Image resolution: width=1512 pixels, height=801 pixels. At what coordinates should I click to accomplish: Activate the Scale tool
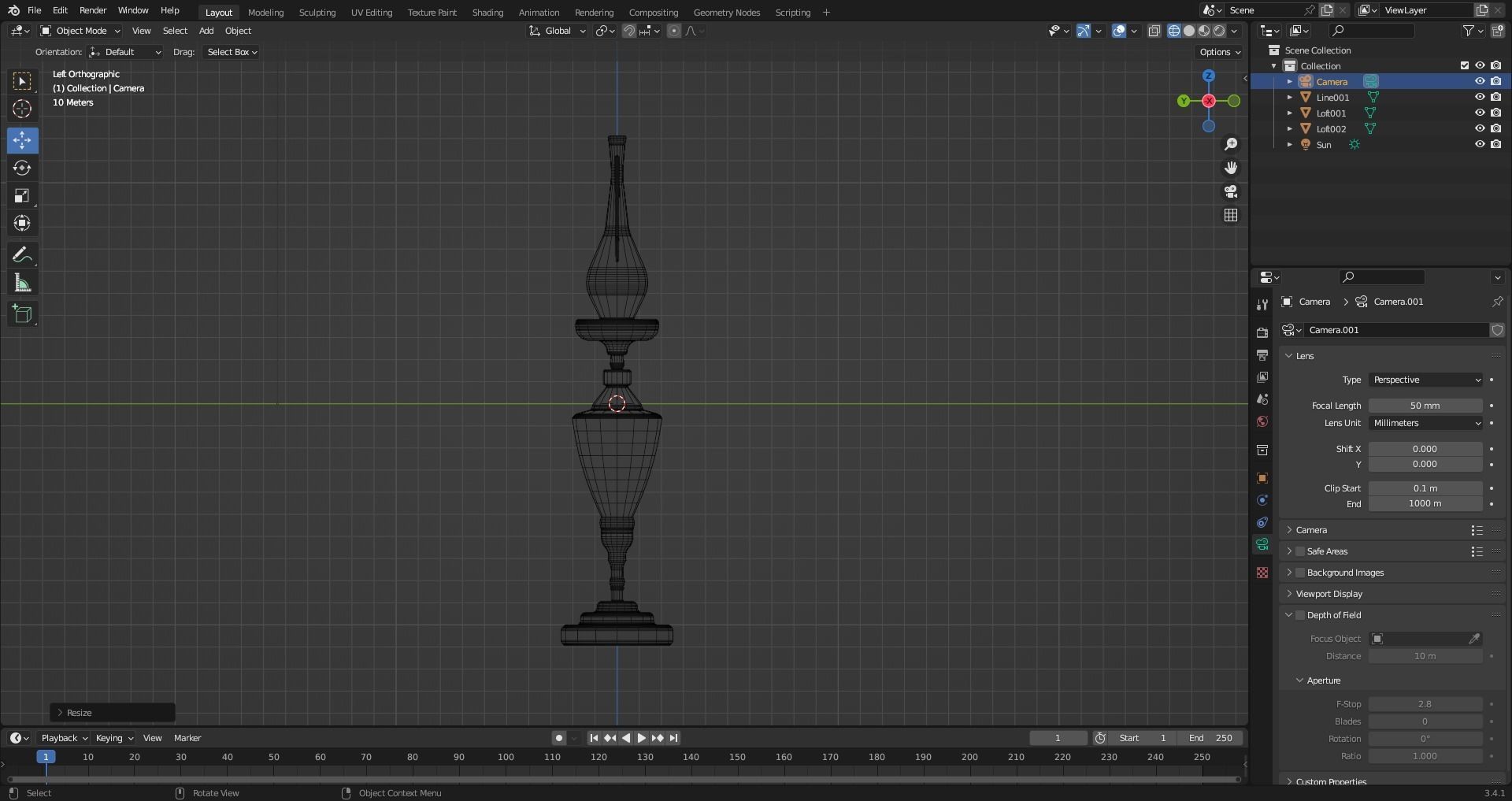tap(22, 195)
